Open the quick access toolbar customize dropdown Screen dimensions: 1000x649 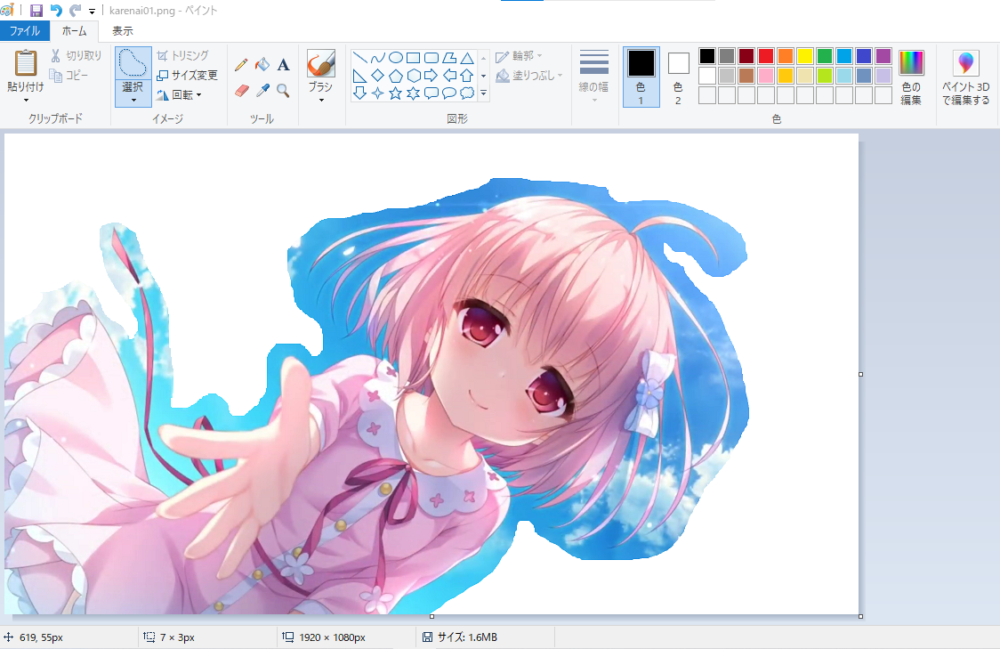click(92, 11)
